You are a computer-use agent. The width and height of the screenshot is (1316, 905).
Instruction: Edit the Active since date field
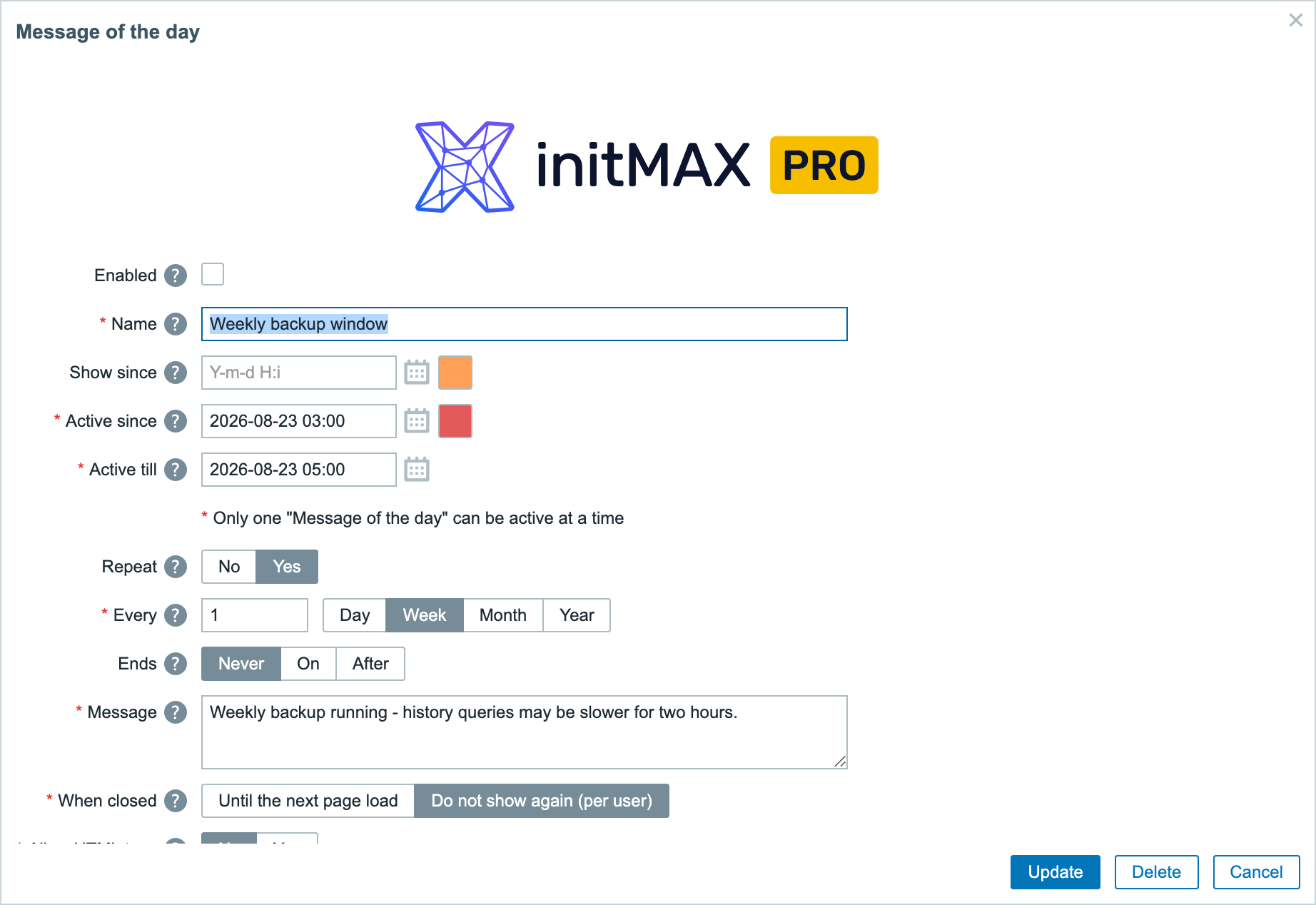click(299, 421)
